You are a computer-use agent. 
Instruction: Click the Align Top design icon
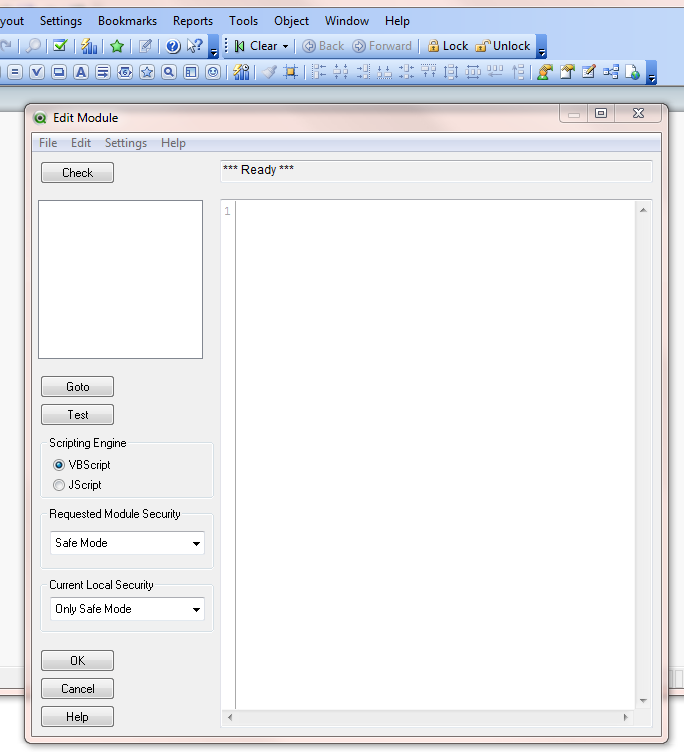[x=428, y=72]
